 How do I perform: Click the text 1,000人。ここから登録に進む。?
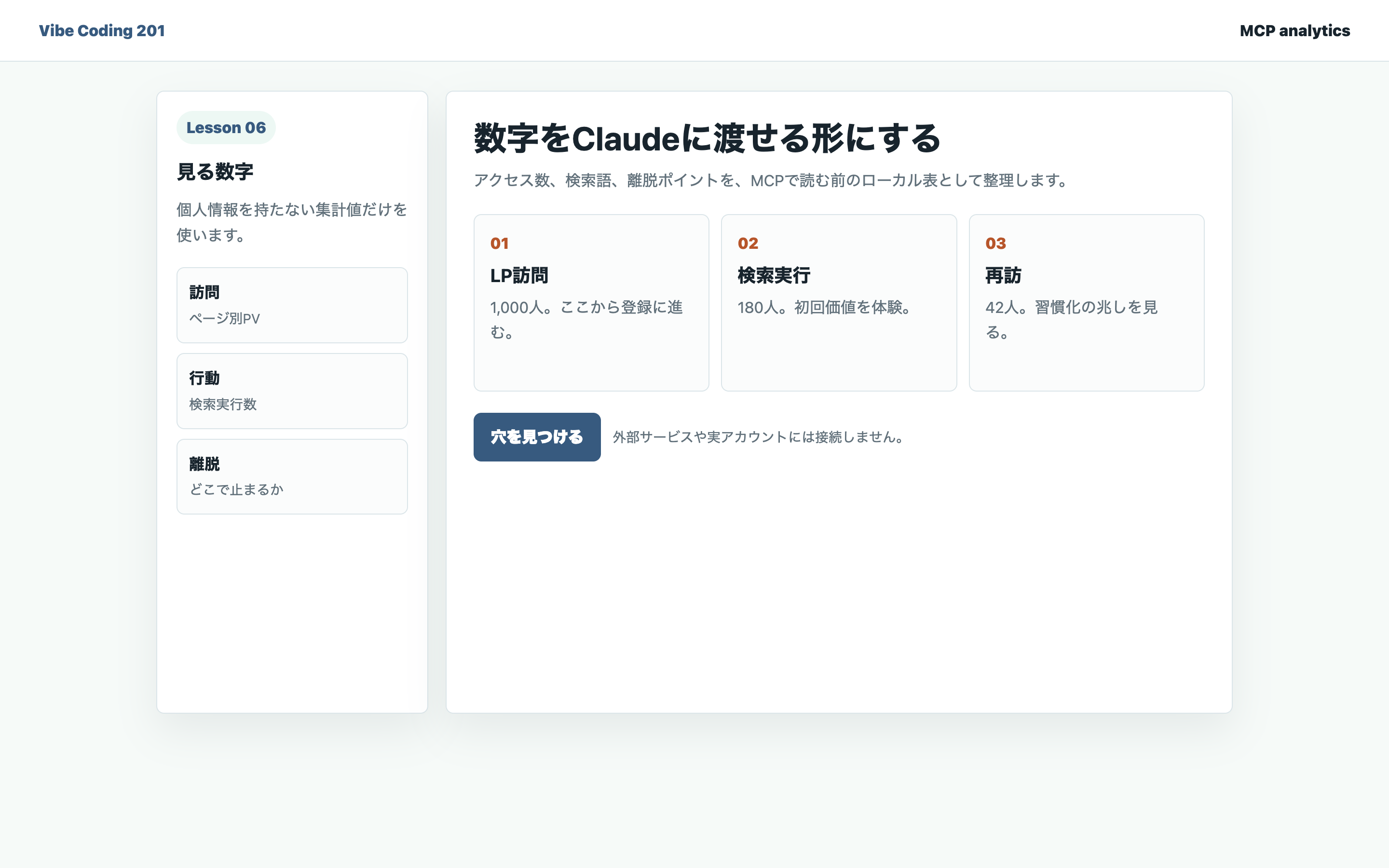click(x=586, y=320)
